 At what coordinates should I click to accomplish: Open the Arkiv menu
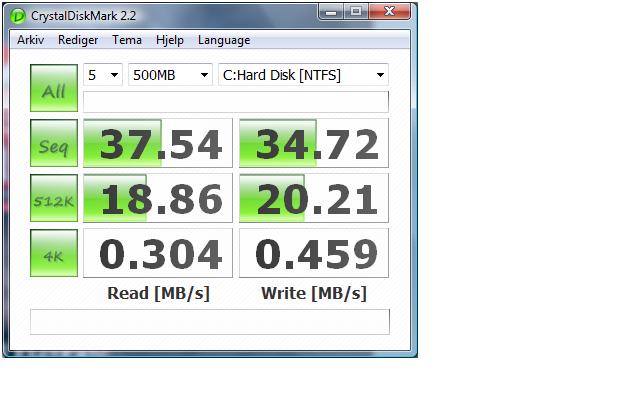pyautogui.click(x=31, y=40)
